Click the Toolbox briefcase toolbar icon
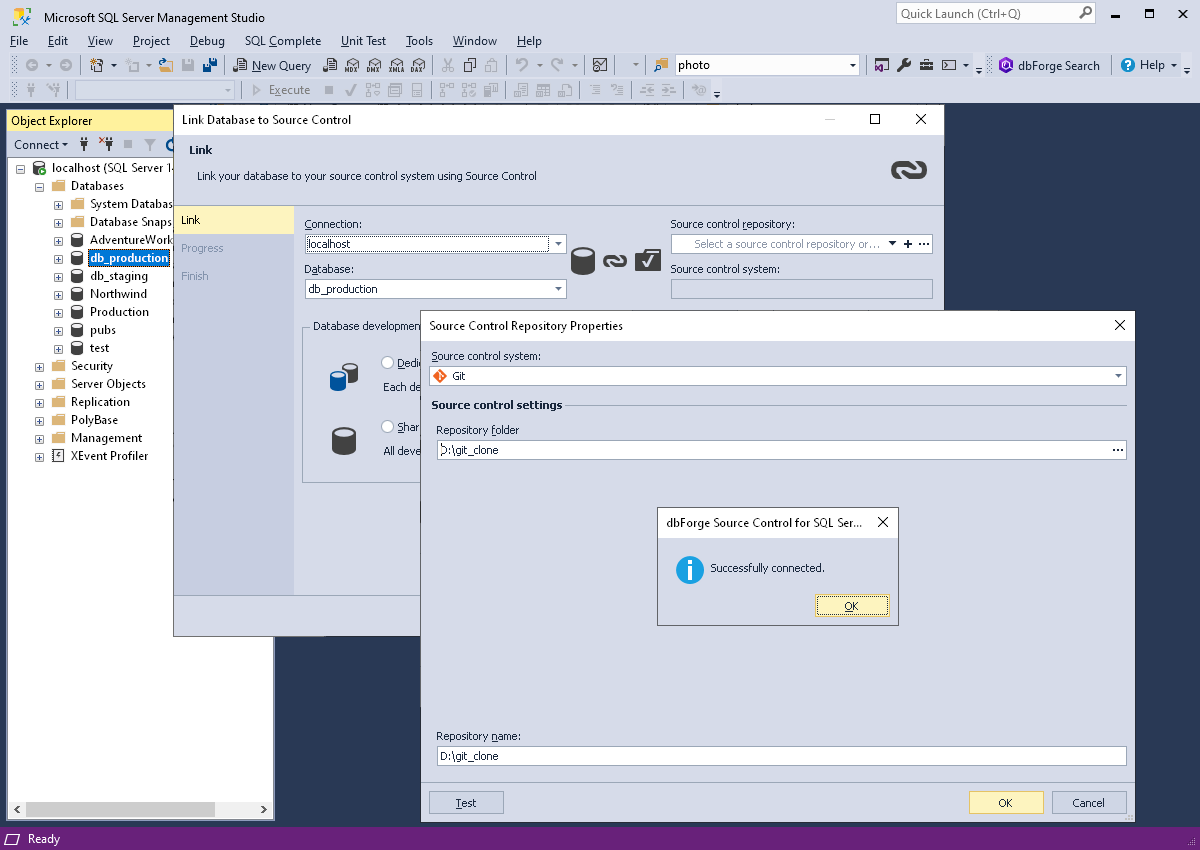Screen dimensions: 1200x850 click(926, 65)
